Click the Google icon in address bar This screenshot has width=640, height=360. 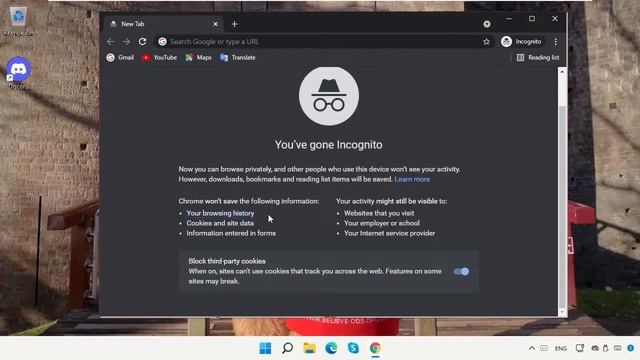pos(162,42)
